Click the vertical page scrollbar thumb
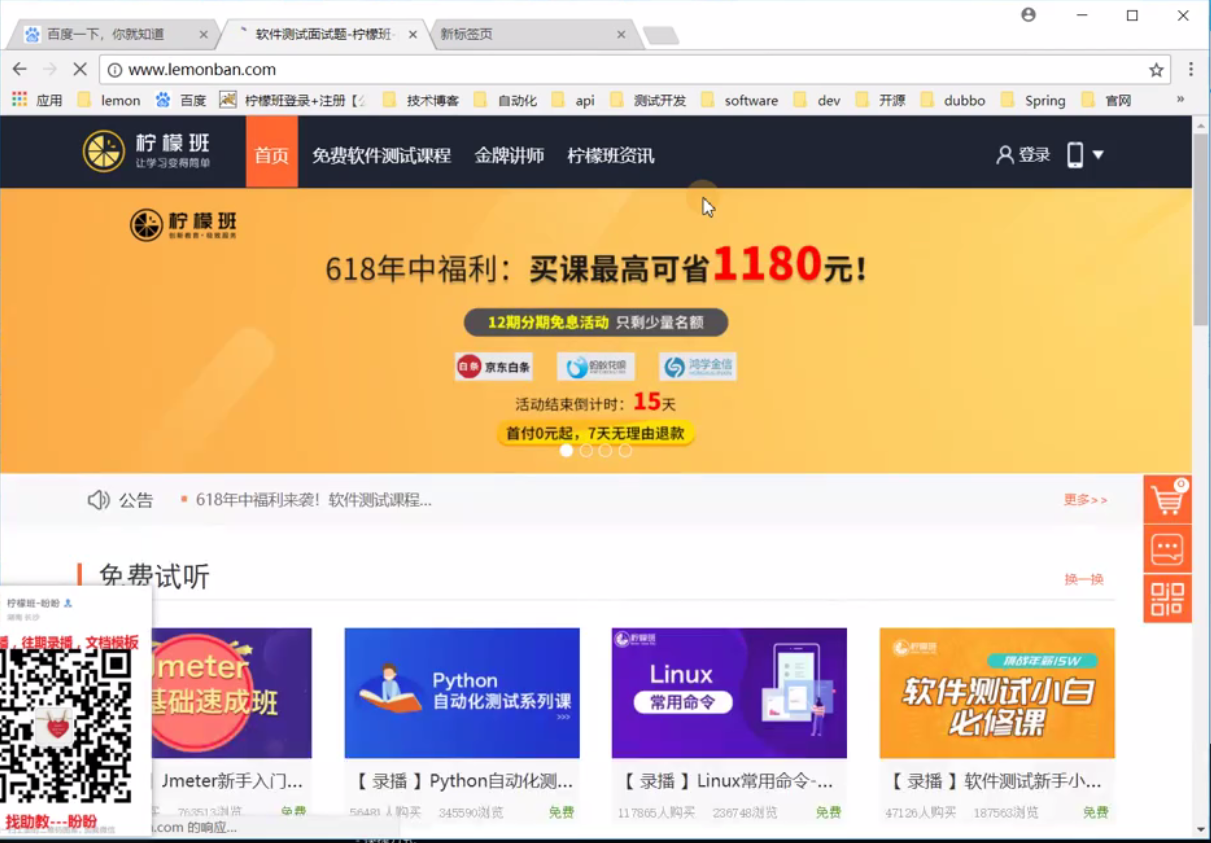The width and height of the screenshot is (1211, 843). click(x=1201, y=228)
